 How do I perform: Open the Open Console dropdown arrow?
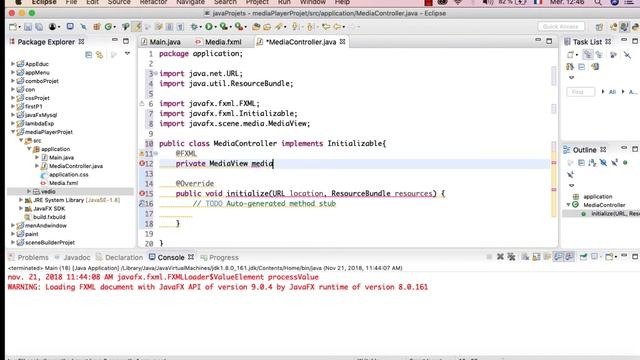(616, 257)
